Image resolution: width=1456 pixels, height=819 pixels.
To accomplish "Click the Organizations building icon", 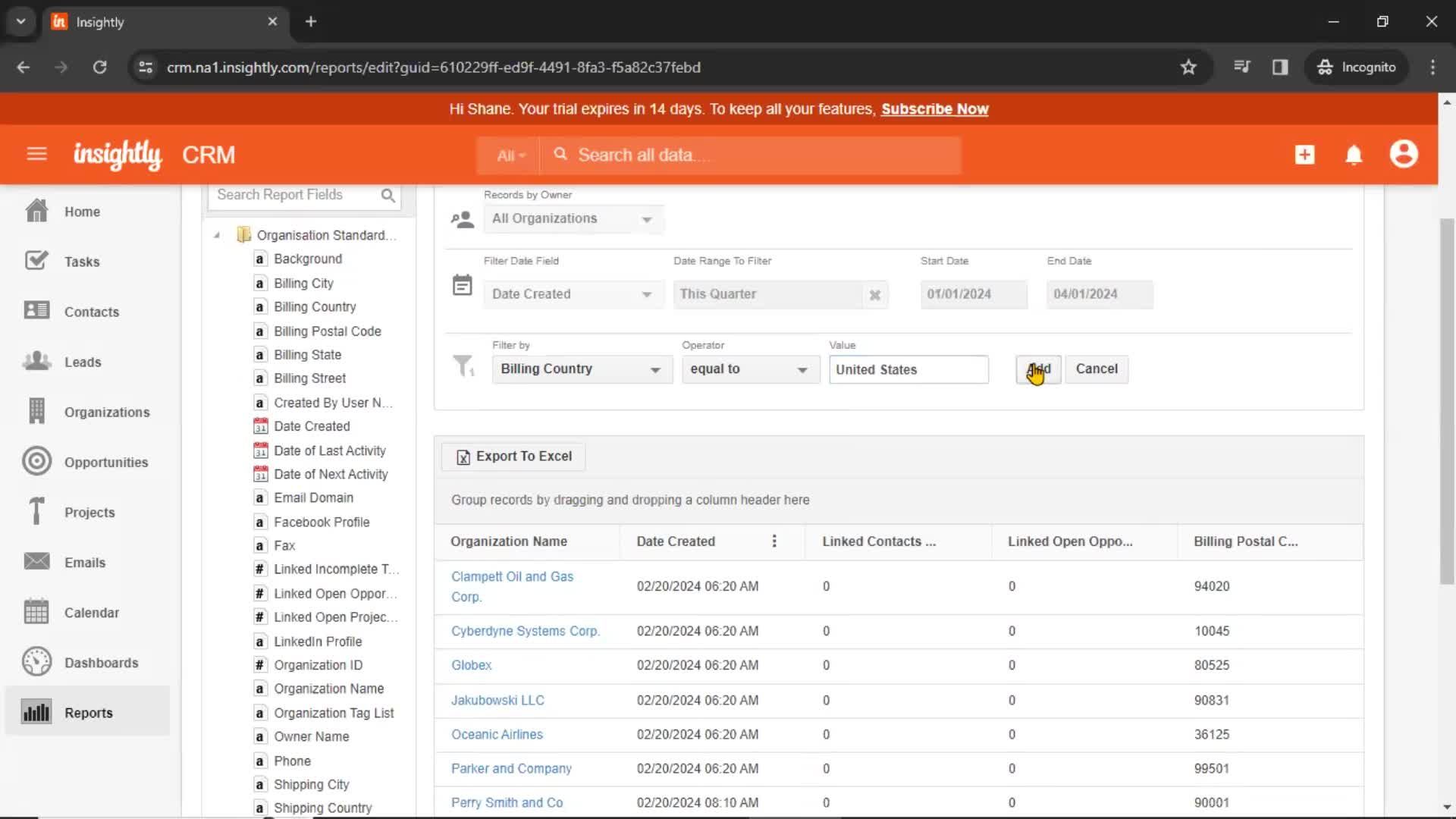I will pos(36,411).
